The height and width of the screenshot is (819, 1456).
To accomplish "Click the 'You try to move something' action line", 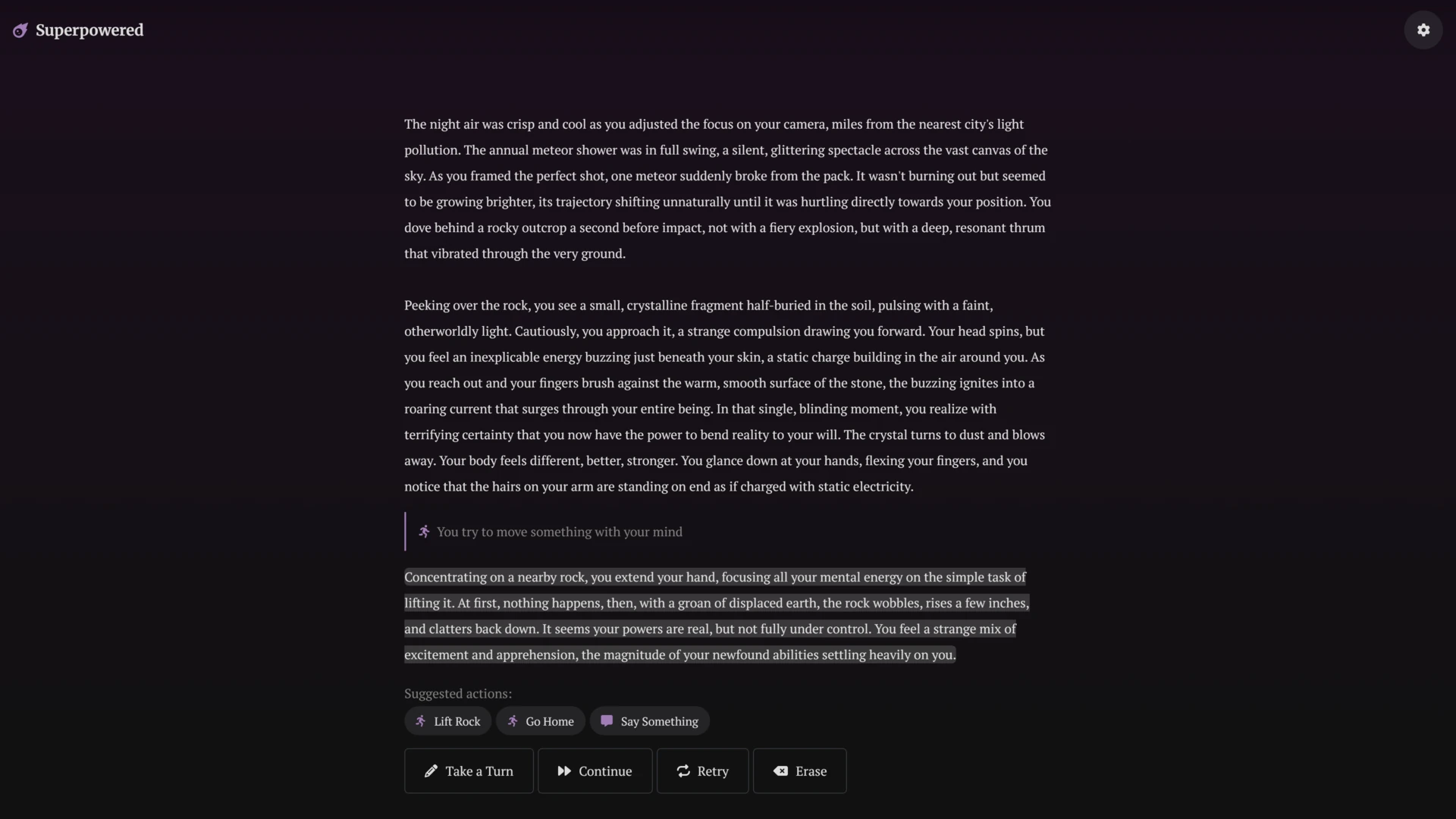I will (560, 532).
